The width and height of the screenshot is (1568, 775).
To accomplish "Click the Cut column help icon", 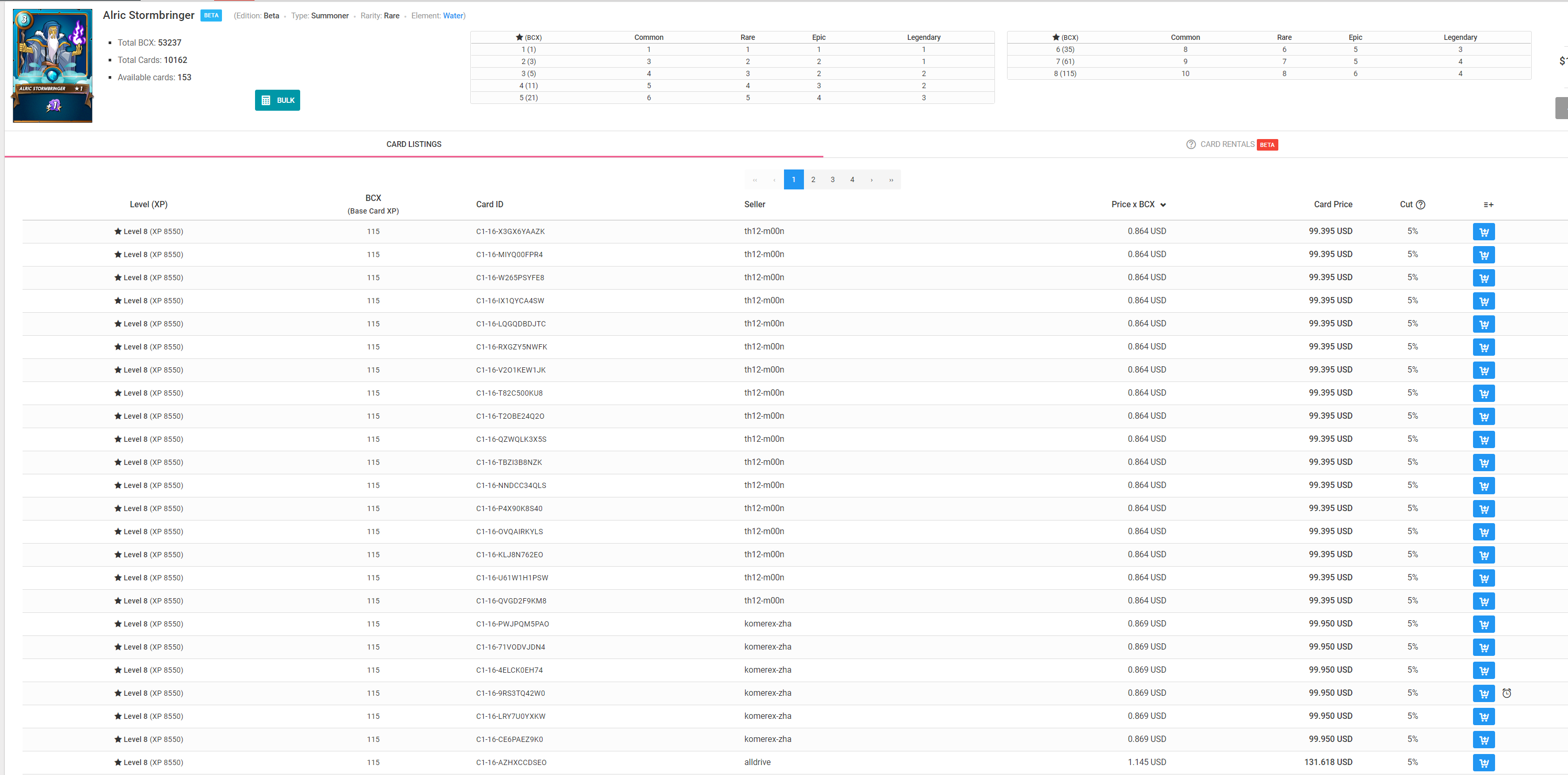I will click(x=1420, y=205).
